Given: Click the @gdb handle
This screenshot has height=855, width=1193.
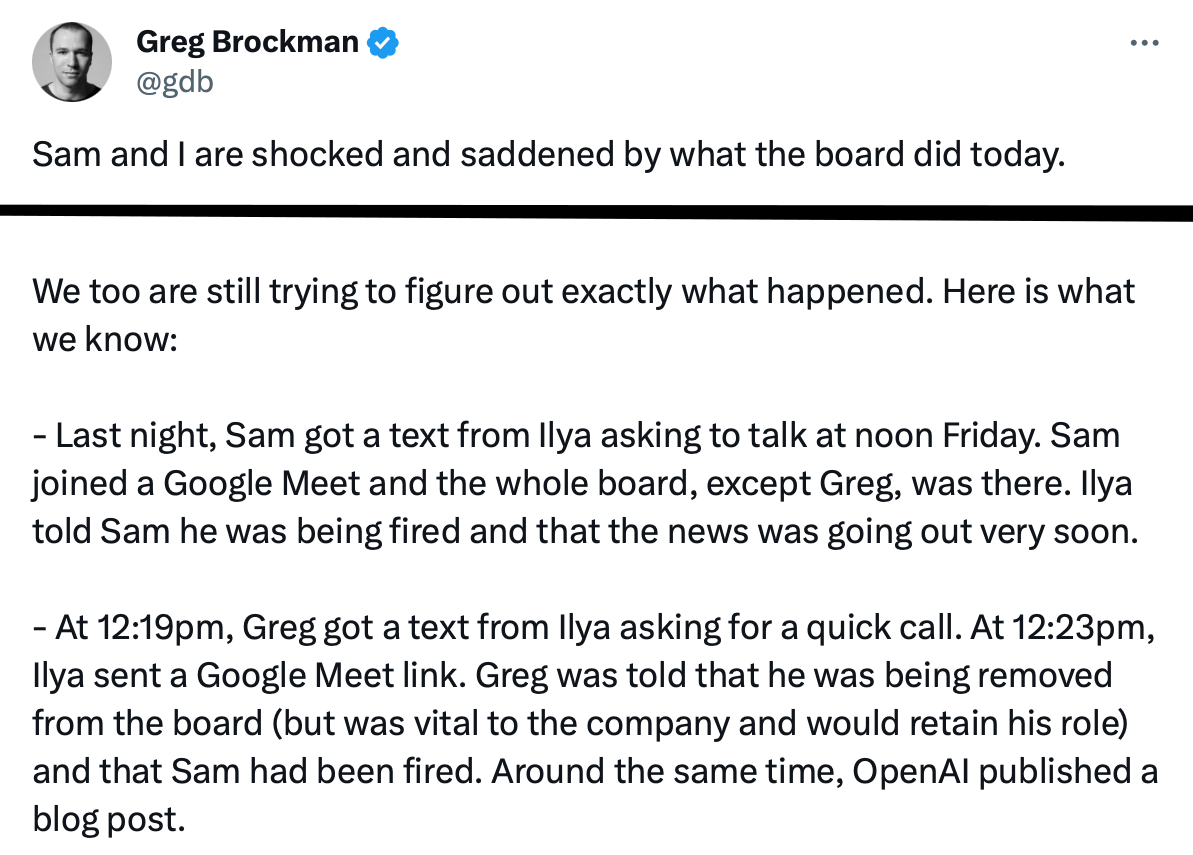Looking at the screenshot, I should click(175, 82).
